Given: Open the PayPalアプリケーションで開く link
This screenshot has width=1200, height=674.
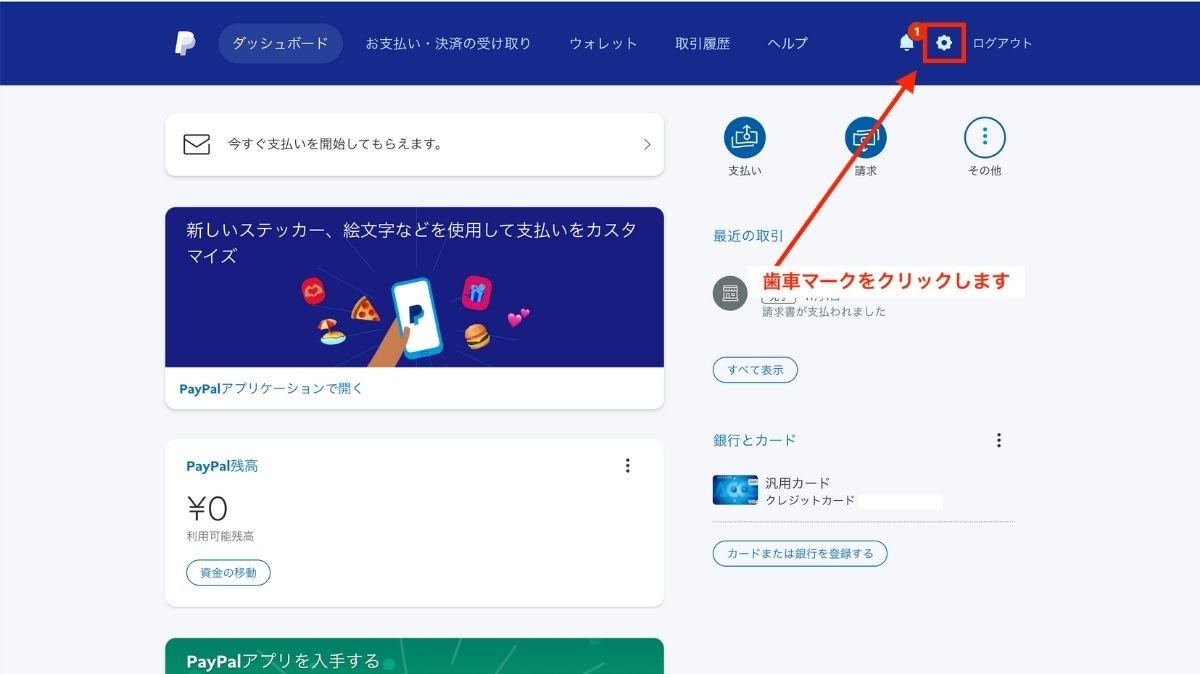Looking at the screenshot, I should pyautogui.click(x=272, y=388).
